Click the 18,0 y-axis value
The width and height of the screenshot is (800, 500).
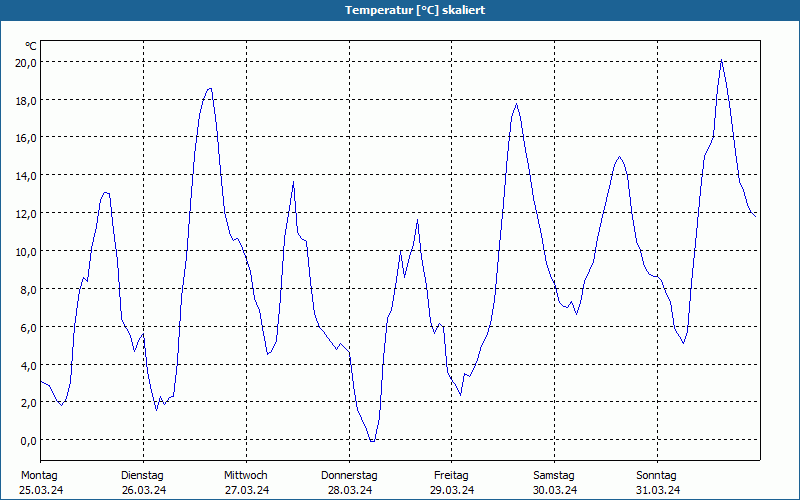coord(27,101)
